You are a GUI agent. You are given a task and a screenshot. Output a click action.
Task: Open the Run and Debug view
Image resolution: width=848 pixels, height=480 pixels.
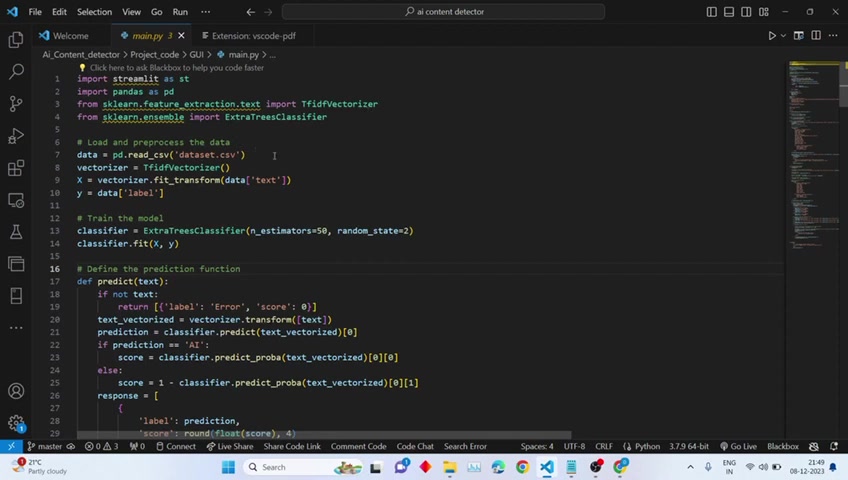tap(16, 136)
